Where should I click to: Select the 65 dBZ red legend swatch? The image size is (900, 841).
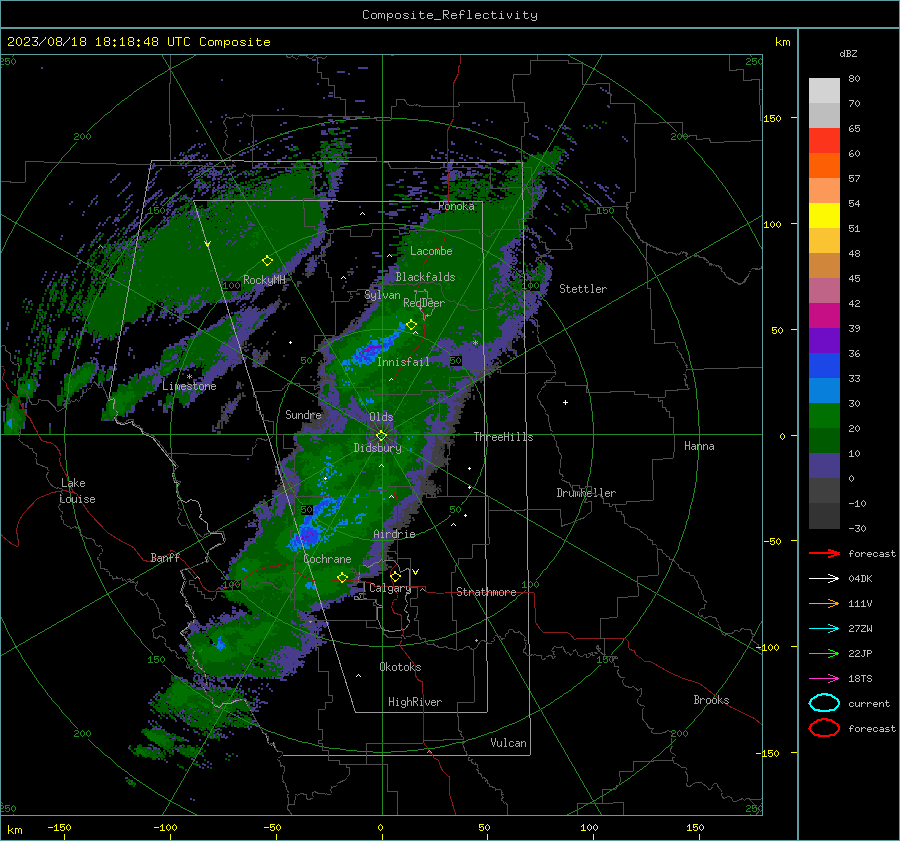824,140
